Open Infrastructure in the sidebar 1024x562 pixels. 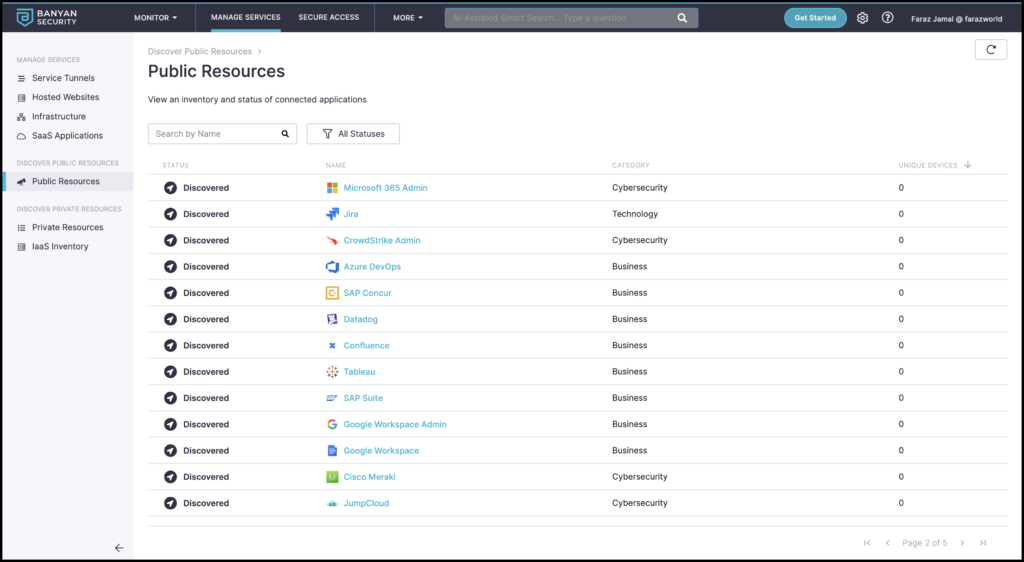point(59,116)
